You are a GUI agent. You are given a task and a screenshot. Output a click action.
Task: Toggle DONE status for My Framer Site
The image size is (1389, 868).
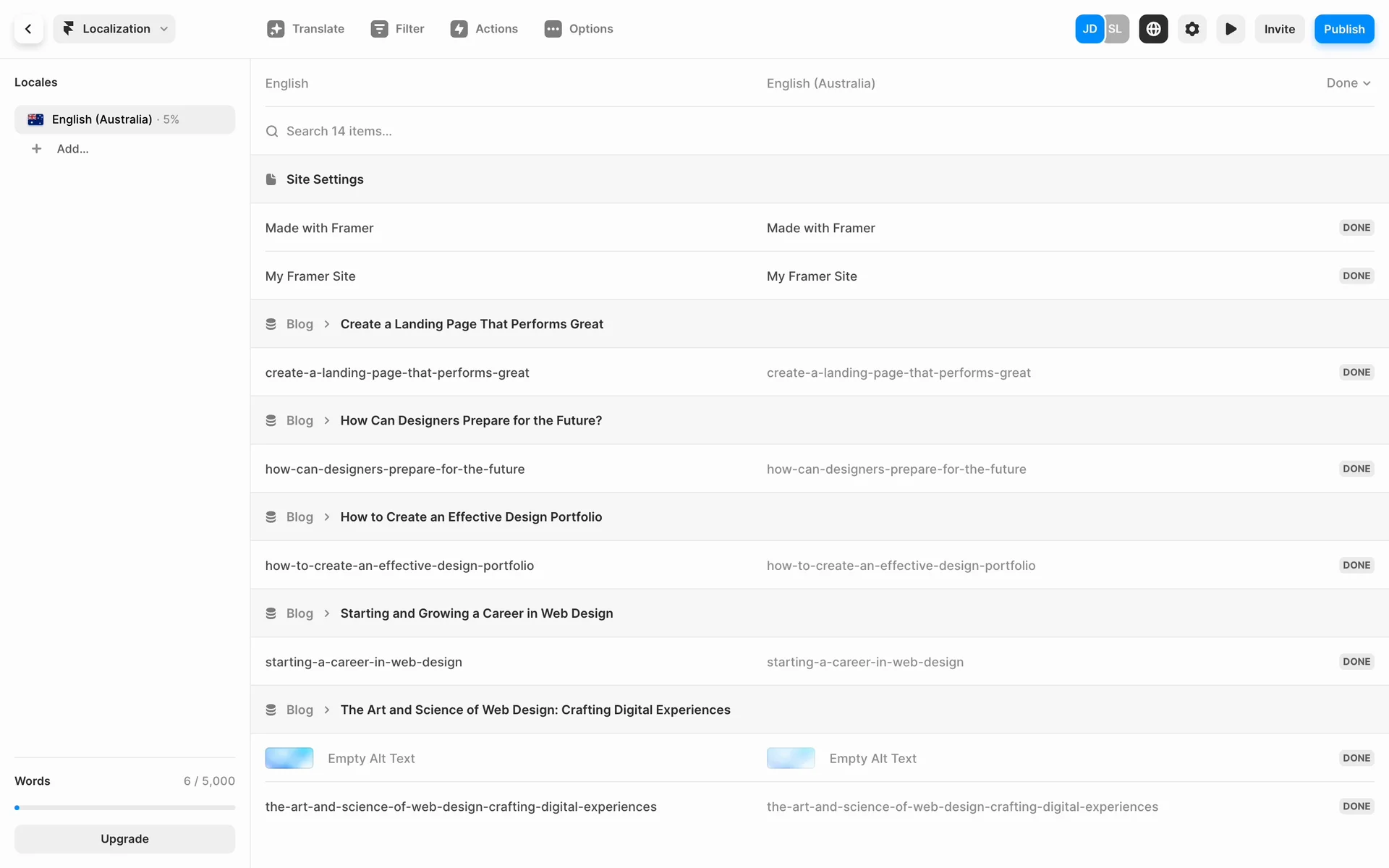[x=1356, y=276]
